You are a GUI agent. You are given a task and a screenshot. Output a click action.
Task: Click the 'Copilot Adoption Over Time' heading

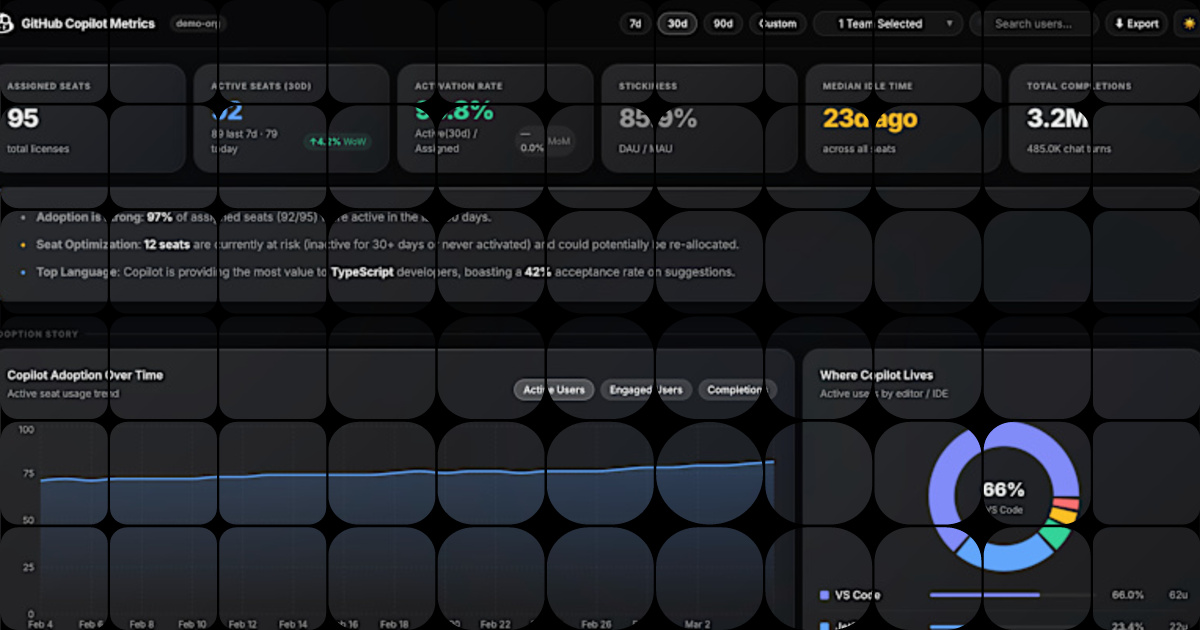pos(85,375)
